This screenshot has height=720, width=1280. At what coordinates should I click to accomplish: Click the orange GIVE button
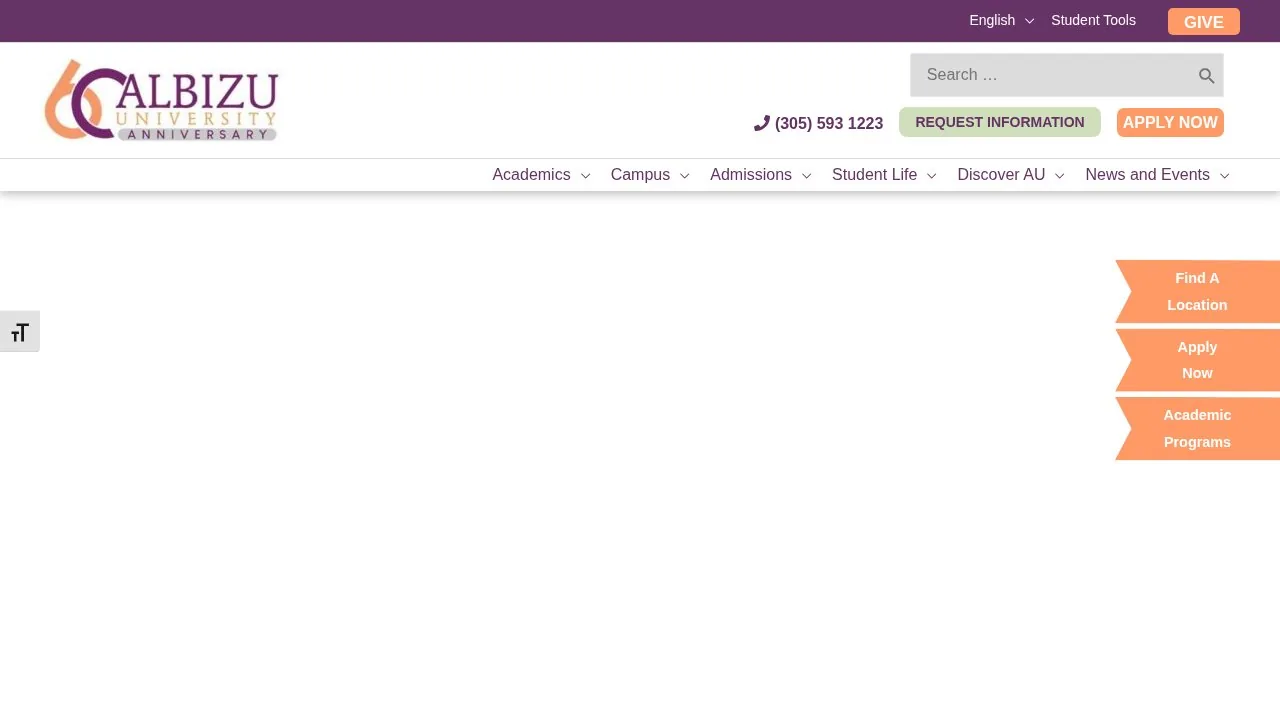1204,22
